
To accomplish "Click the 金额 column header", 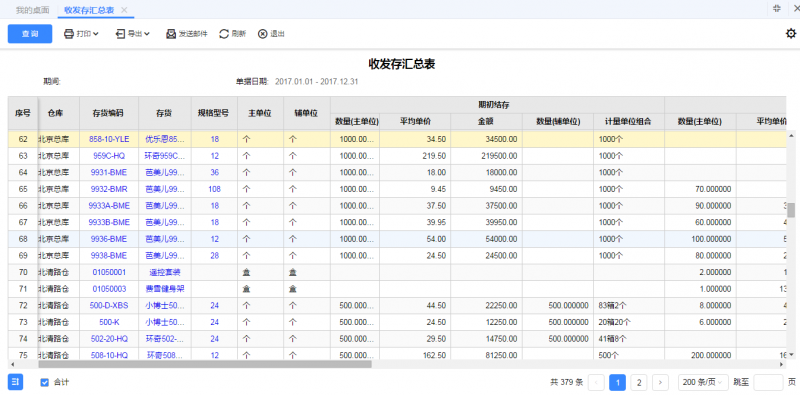I will (x=486, y=121).
